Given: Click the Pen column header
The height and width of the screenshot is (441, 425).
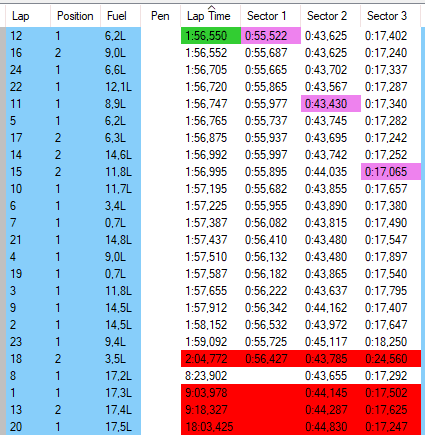Looking at the screenshot, I should tap(161, 16).
